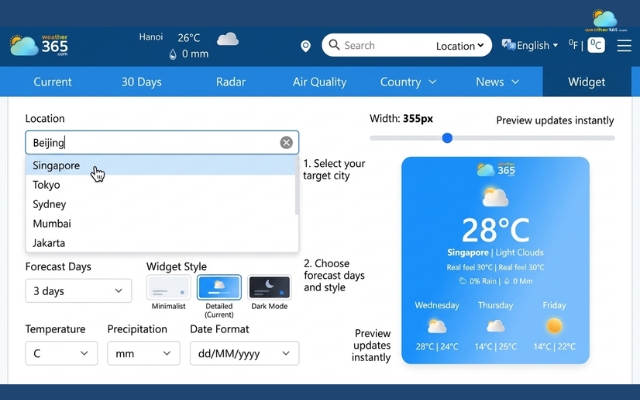Click the raindrop icon next to 0 mm
Viewport: 640px width, 400px height.
pyautogui.click(x=173, y=54)
